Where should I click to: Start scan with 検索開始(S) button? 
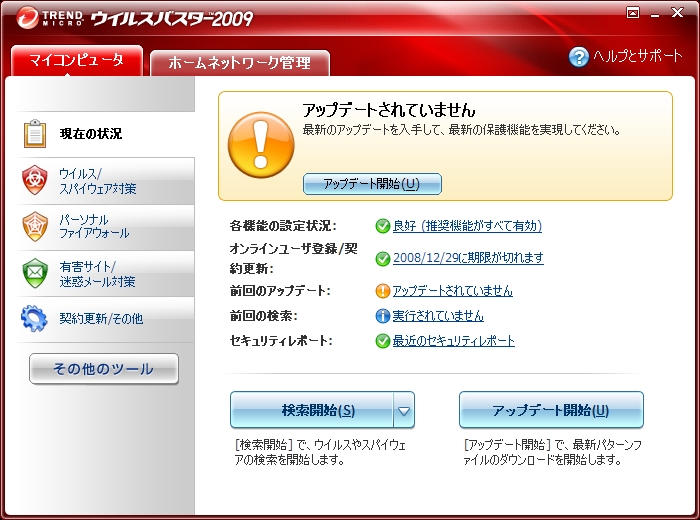(x=312, y=410)
